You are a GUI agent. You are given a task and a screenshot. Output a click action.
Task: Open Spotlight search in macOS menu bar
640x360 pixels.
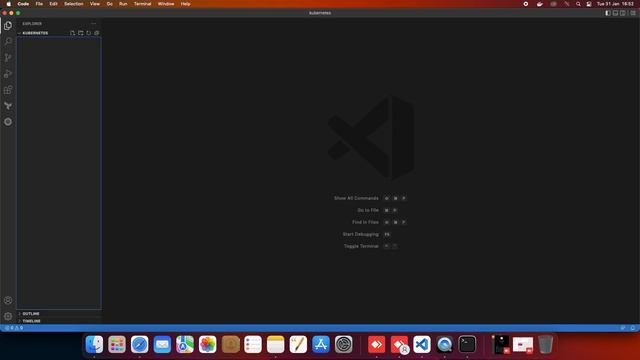click(578, 4)
